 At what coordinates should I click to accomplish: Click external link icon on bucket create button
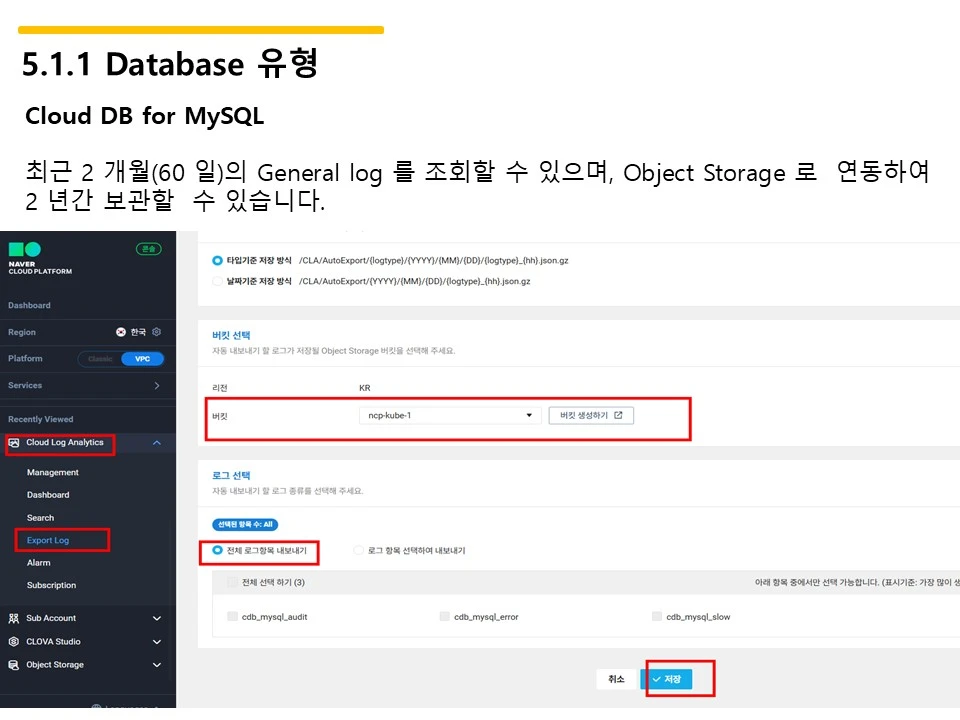point(618,415)
